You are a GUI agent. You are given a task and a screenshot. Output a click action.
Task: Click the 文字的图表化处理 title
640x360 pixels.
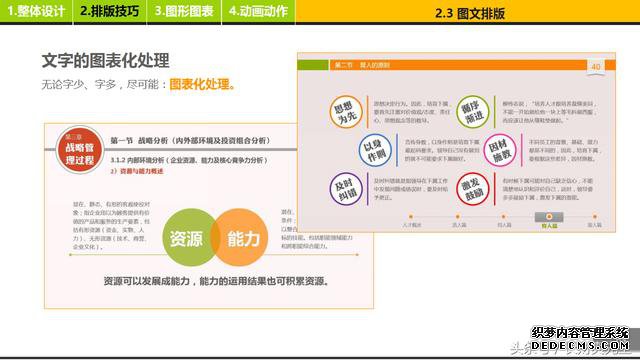click(x=105, y=61)
